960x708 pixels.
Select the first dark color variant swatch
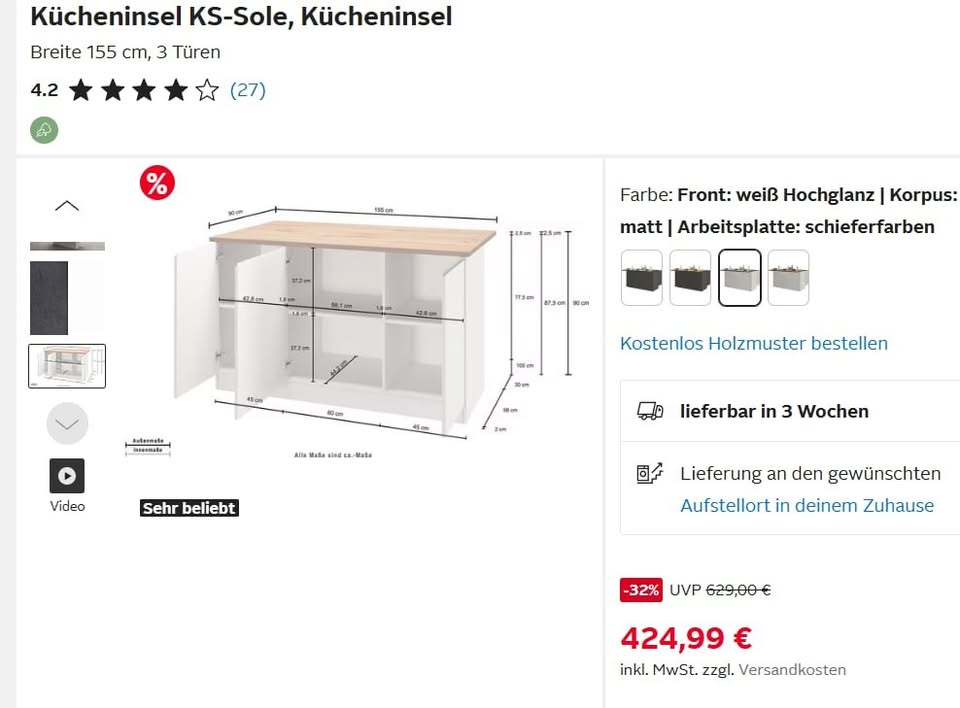pos(642,277)
